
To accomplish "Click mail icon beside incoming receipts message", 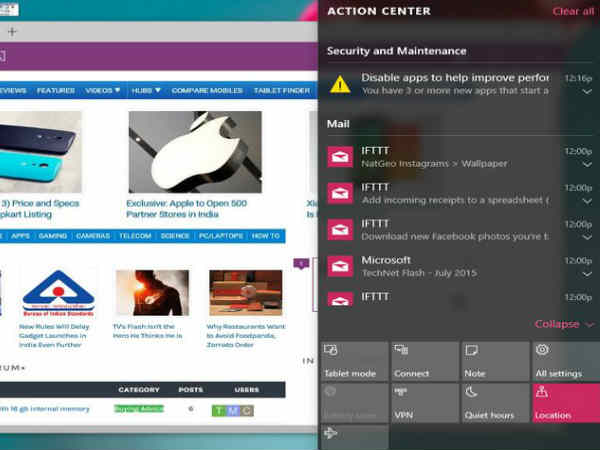I will [x=340, y=193].
